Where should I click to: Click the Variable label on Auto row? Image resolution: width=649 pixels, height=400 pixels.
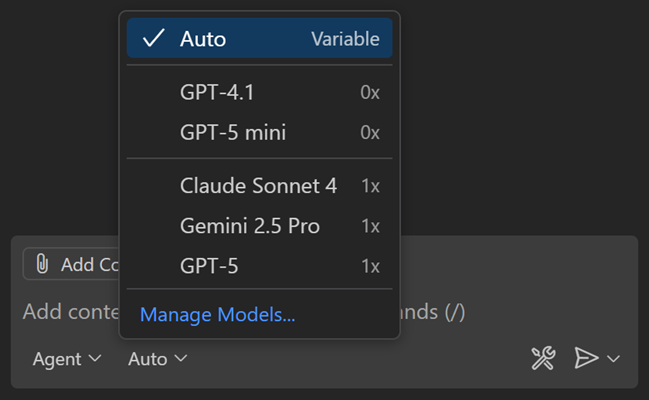(x=345, y=39)
